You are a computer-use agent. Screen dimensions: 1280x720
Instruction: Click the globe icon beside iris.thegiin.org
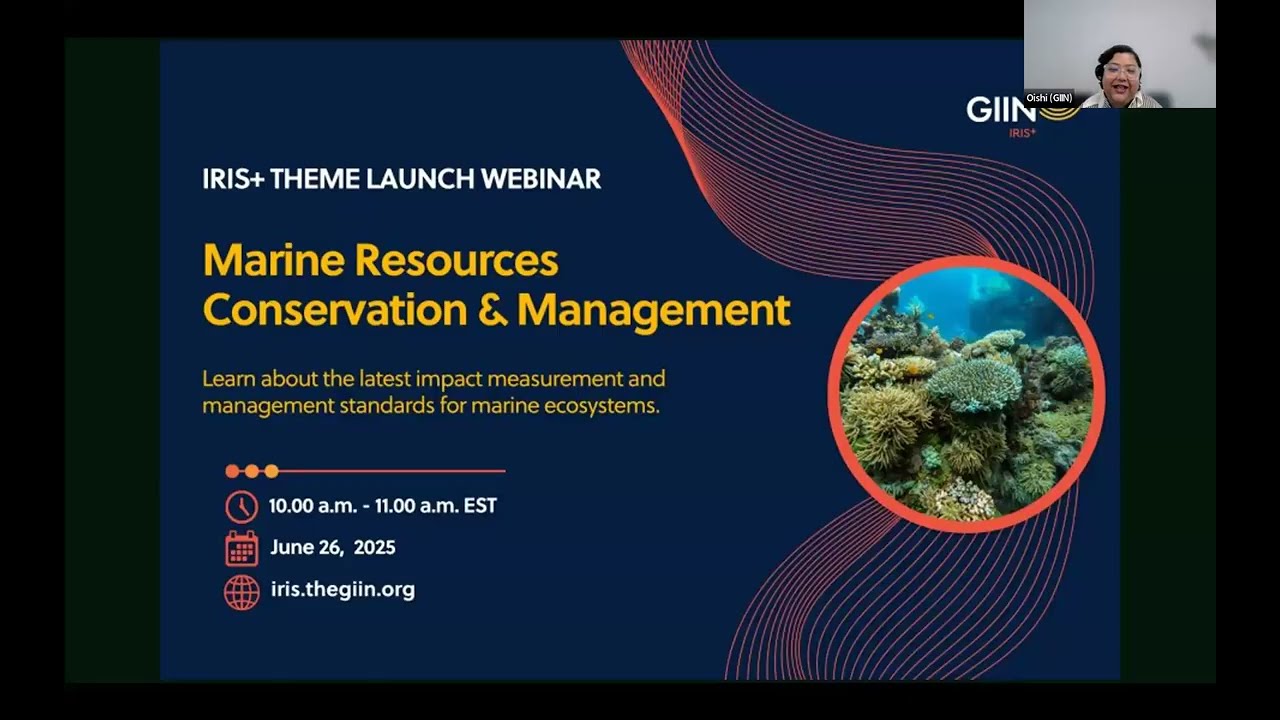pyautogui.click(x=241, y=591)
